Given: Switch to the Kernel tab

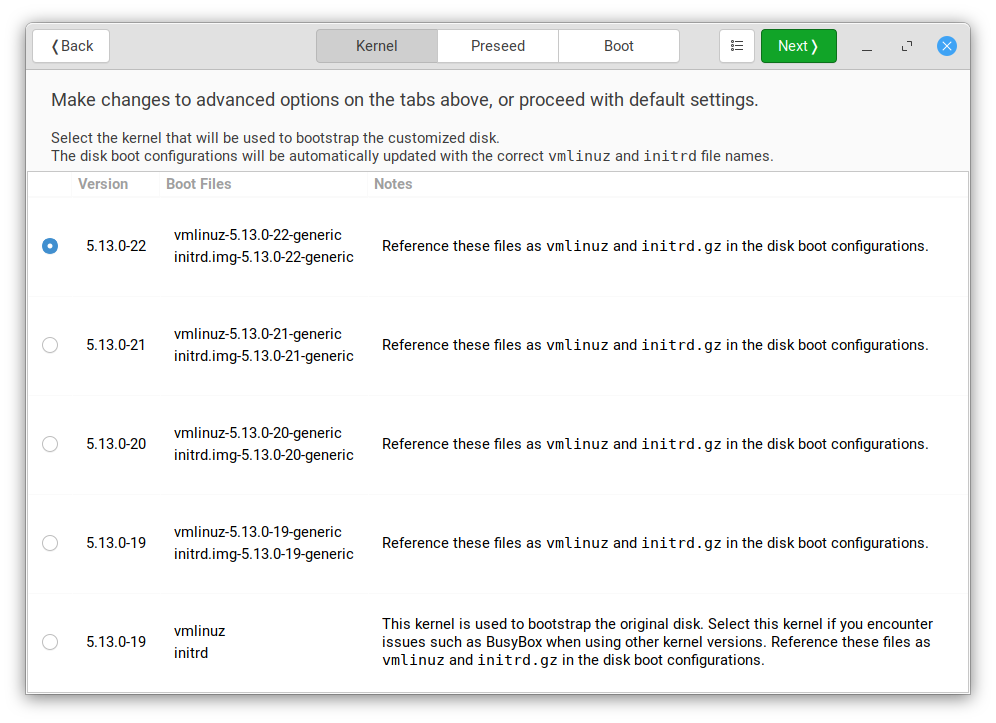Looking at the screenshot, I should (x=377, y=46).
